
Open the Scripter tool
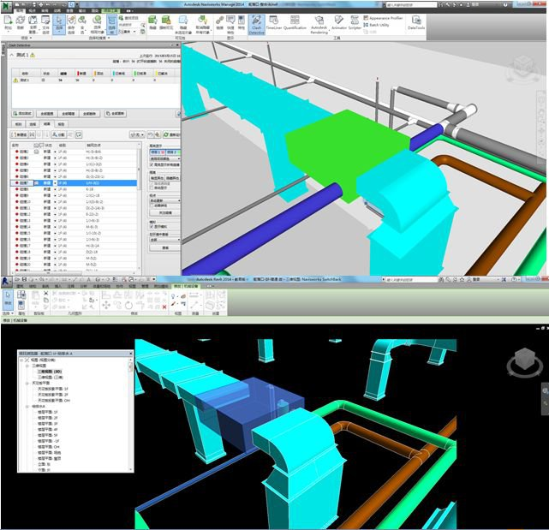click(x=354, y=23)
